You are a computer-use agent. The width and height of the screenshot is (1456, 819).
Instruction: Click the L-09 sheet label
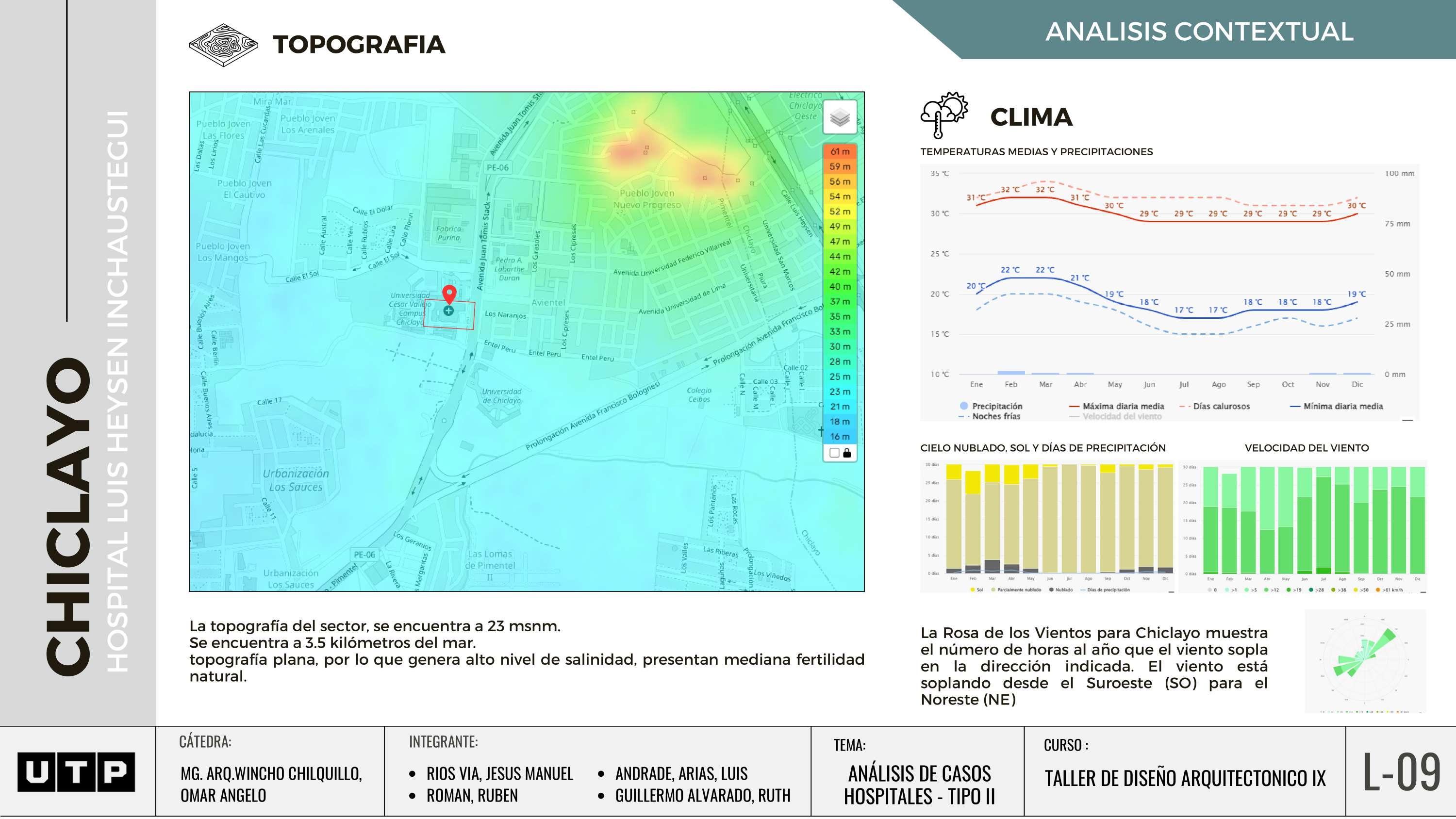pos(1401,771)
